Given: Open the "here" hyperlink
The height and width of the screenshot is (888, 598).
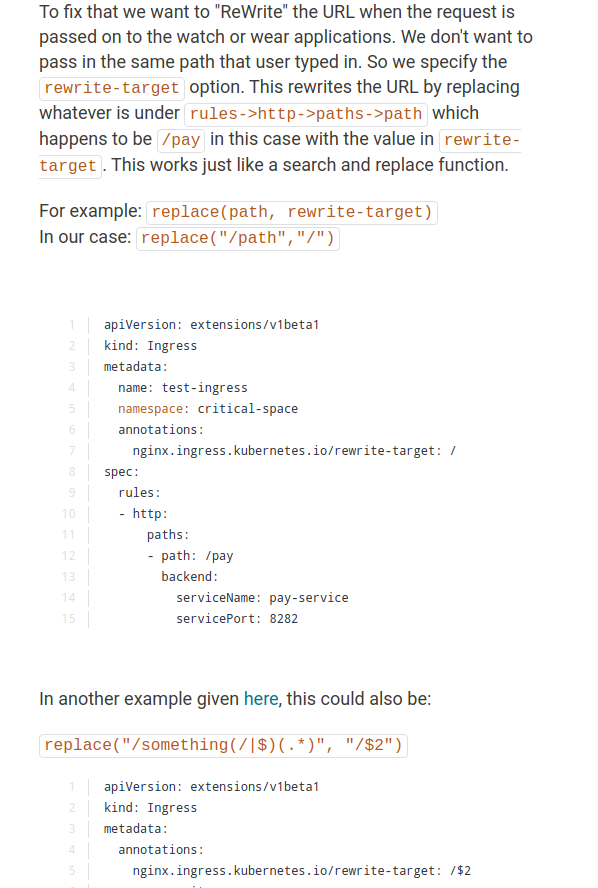Looking at the screenshot, I should point(260,699).
